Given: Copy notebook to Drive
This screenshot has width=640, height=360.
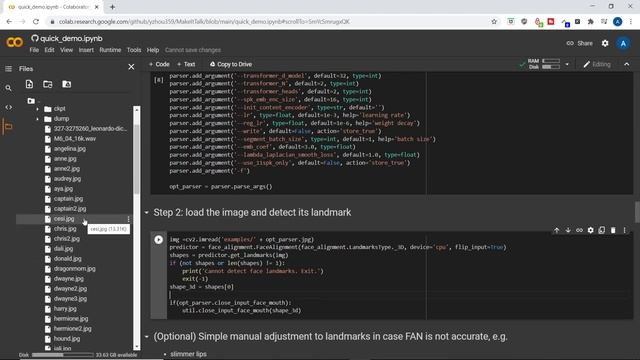Looking at the screenshot, I should [x=231, y=64].
